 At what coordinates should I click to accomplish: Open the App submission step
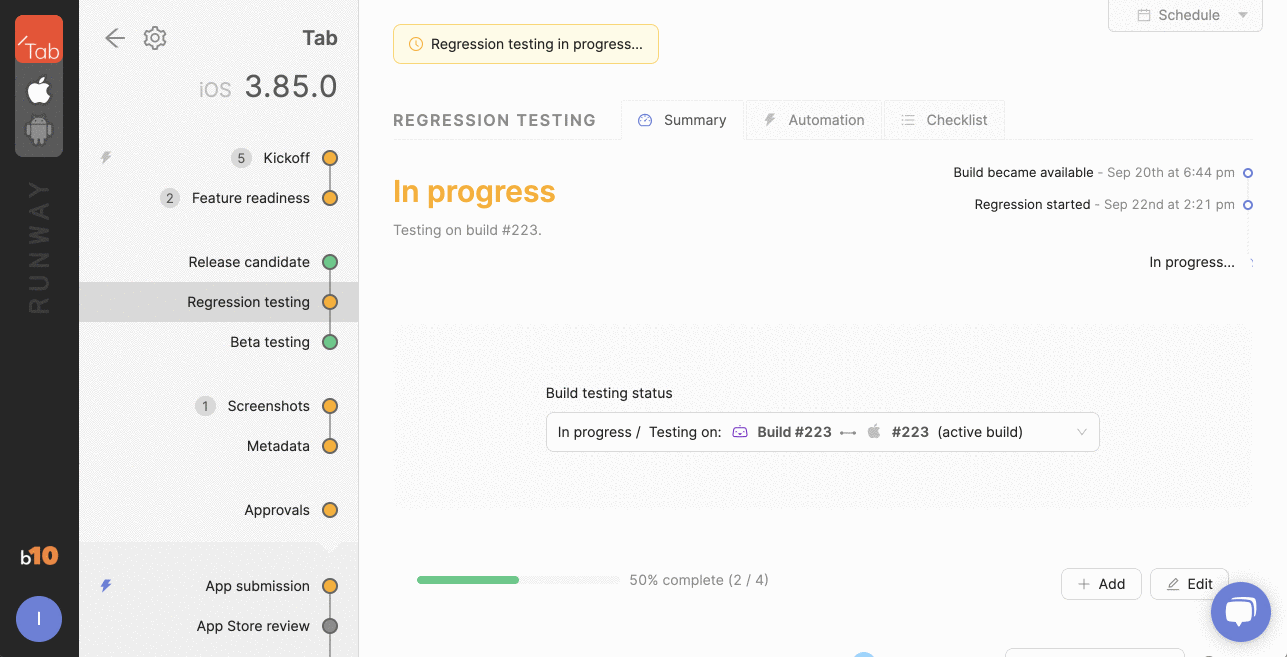coord(257,586)
